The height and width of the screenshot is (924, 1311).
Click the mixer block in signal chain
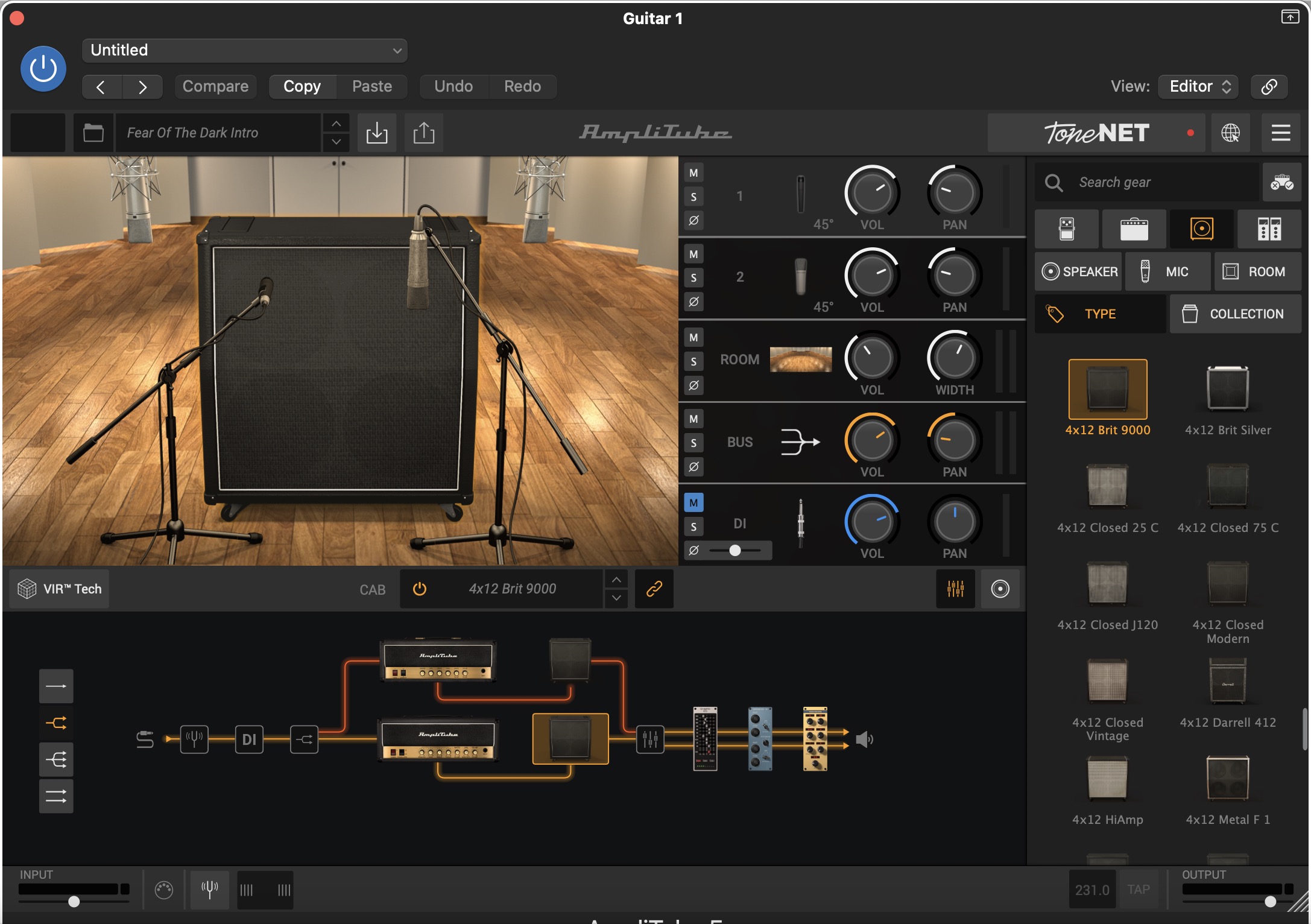[650, 739]
